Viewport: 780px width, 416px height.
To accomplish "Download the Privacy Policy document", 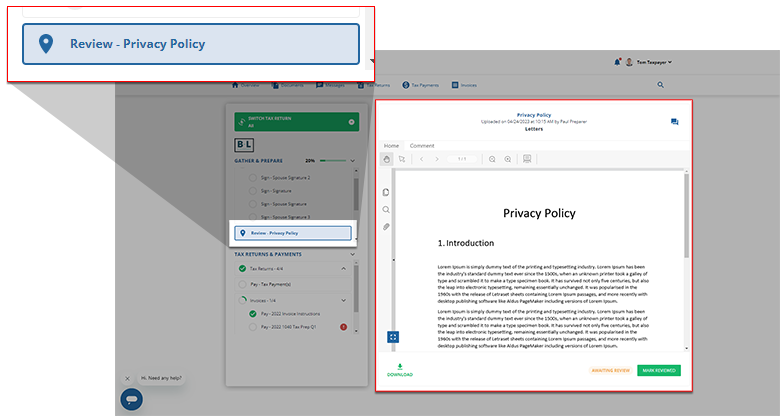I will pos(400,370).
